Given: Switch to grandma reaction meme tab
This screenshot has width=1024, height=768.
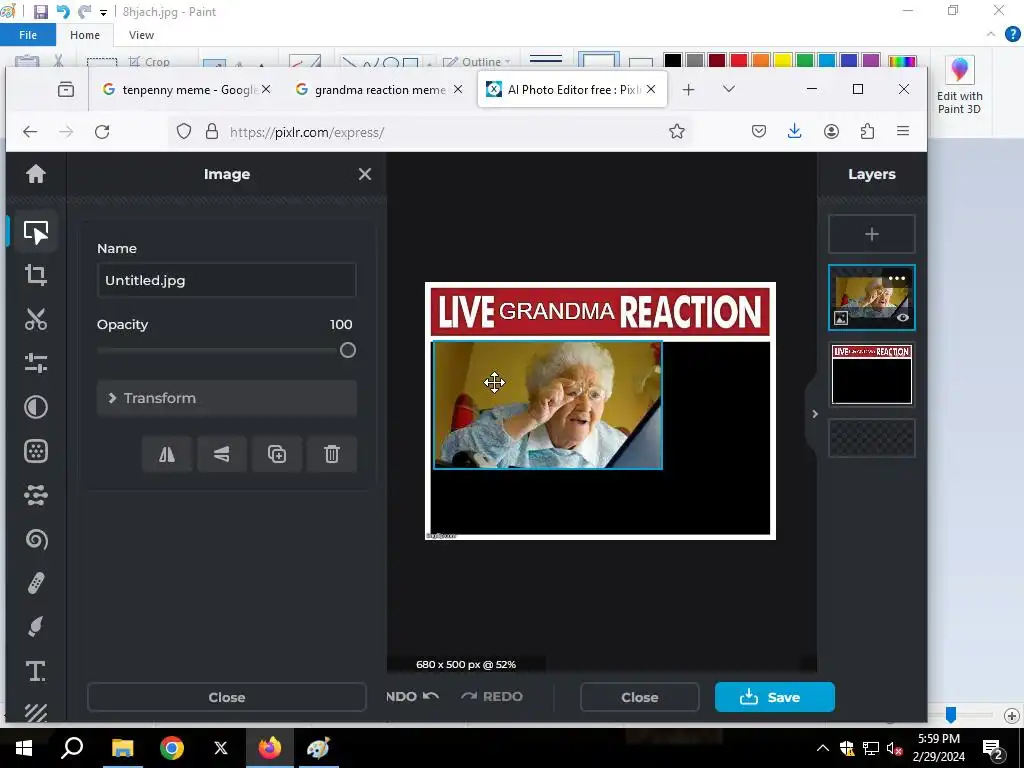Looking at the screenshot, I should click(379, 89).
